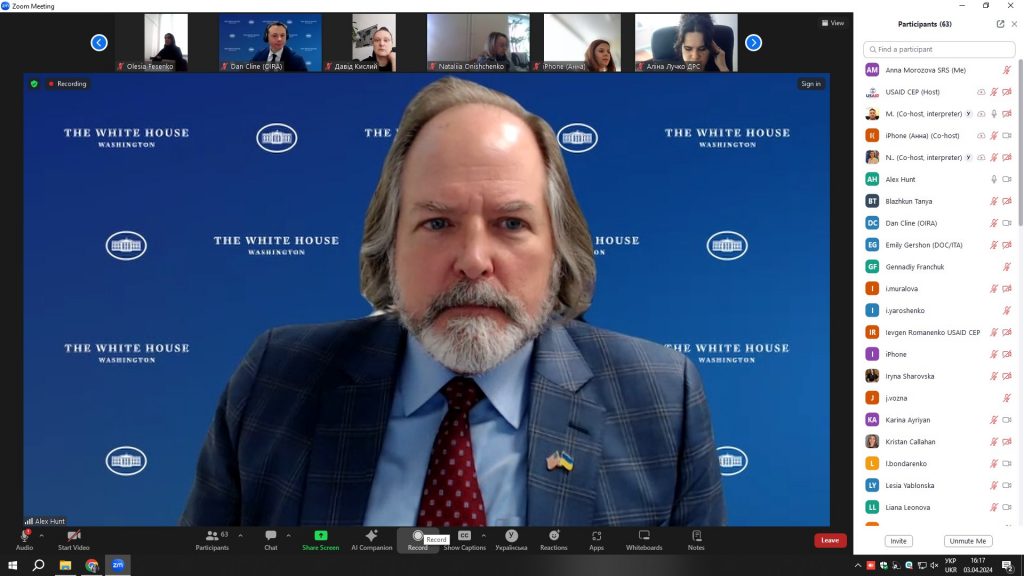The width and height of the screenshot is (1024, 576).
Task: Show next video thumbnails with right arrow
Action: click(x=754, y=42)
